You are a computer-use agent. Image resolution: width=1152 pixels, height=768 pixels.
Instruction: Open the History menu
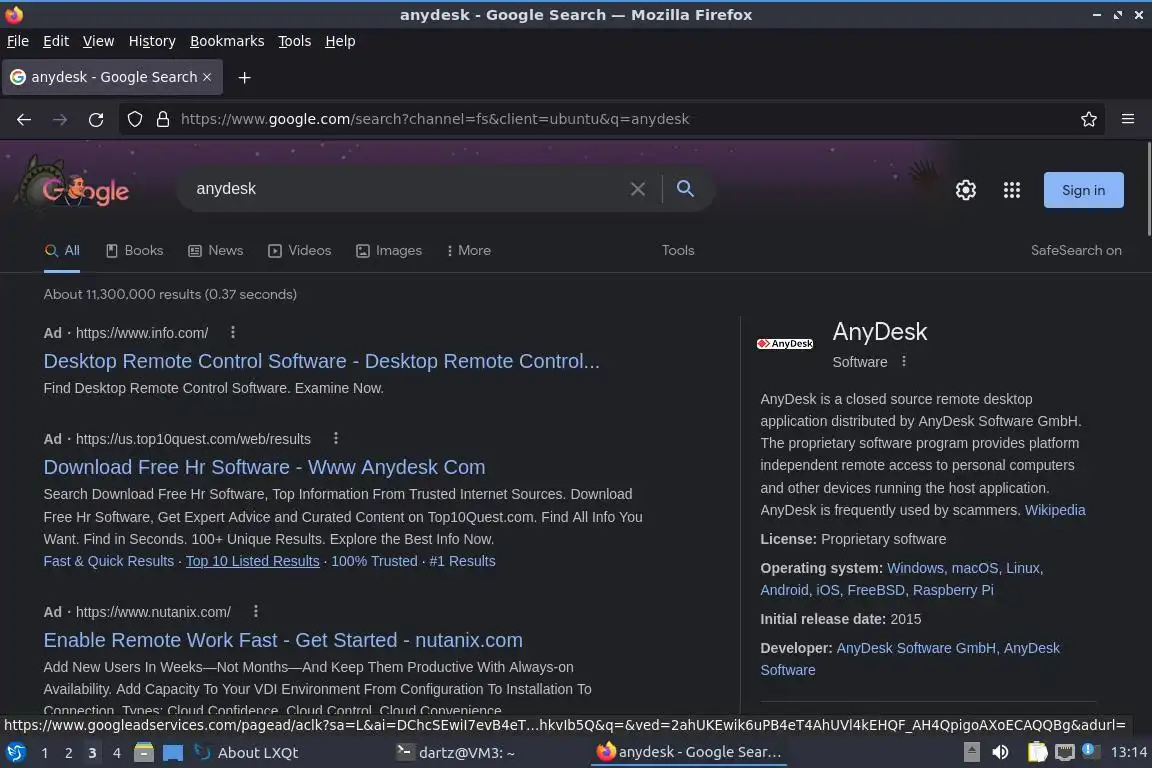pos(152,41)
